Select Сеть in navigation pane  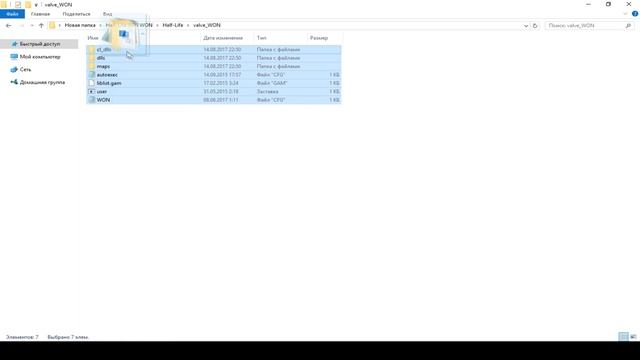[x=25, y=69]
